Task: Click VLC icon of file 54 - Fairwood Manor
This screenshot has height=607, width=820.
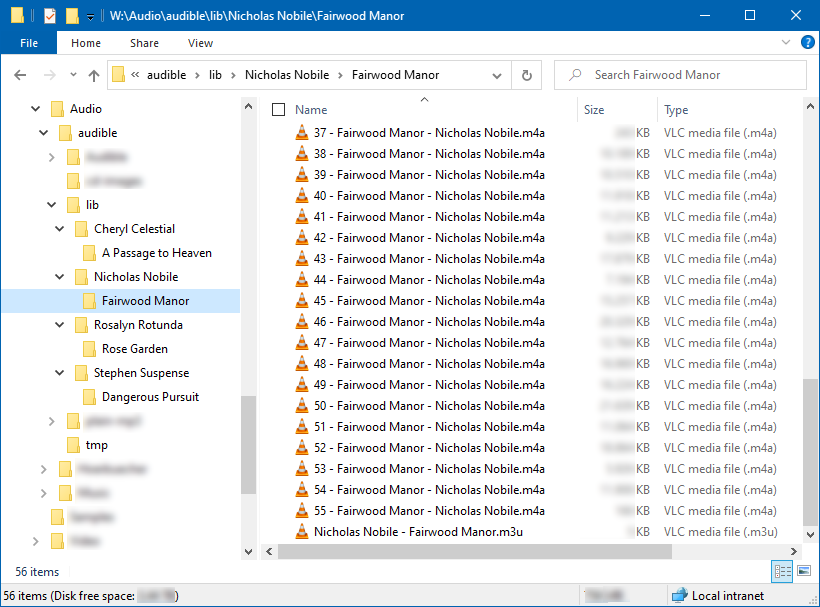Action: [302, 490]
